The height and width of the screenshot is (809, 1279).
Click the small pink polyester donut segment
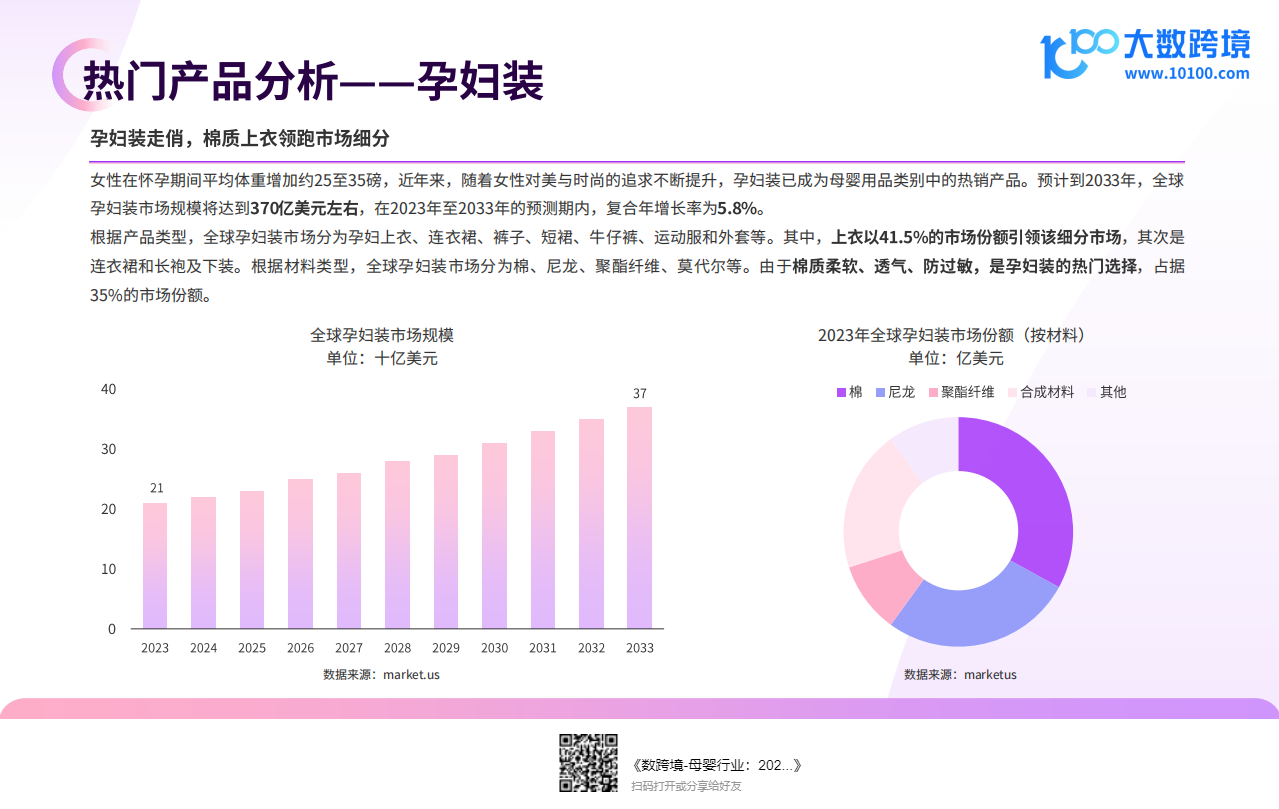[x=880, y=585]
